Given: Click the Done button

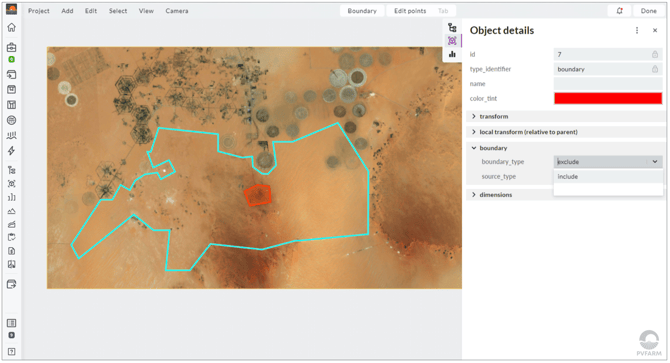Looking at the screenshot, I should 648,11.
